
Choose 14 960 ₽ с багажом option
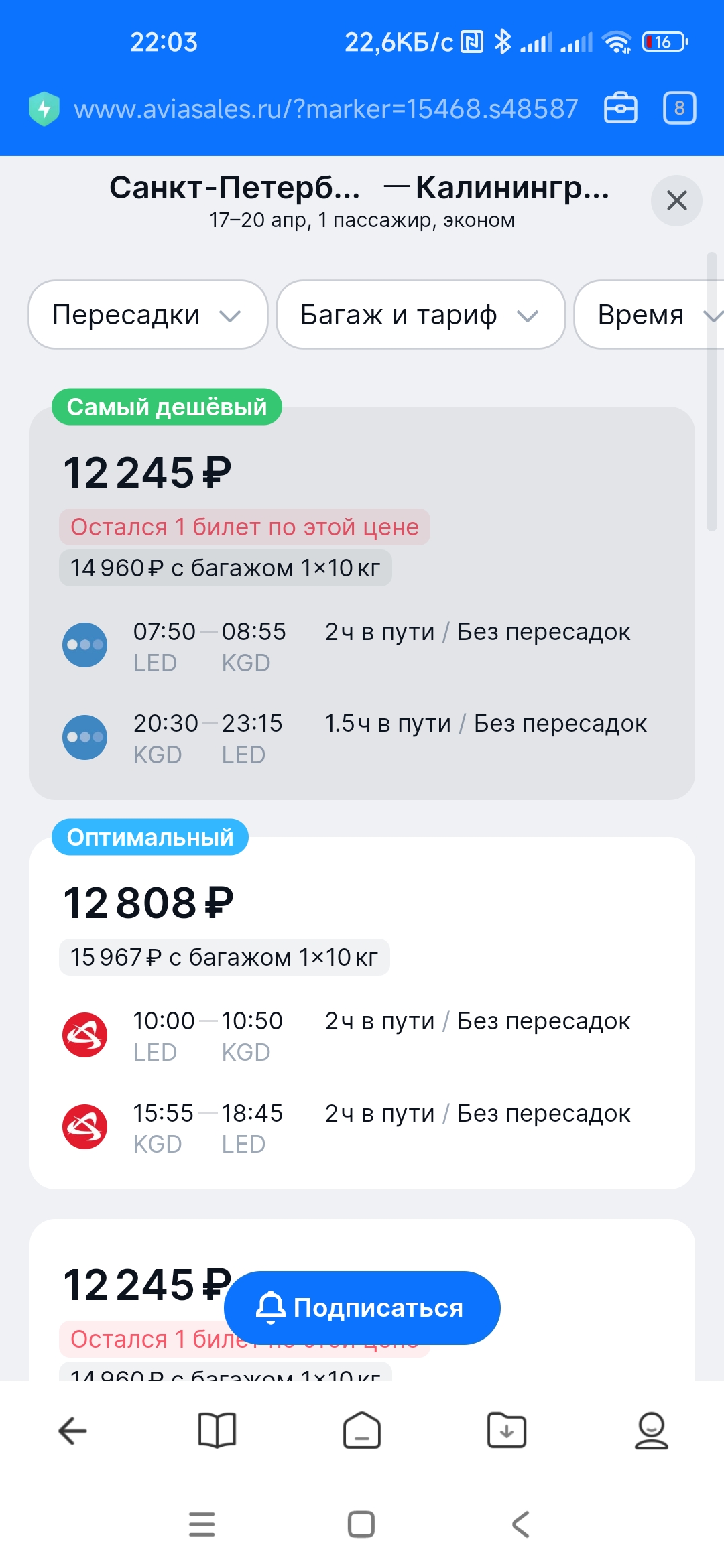[x=225, y=568]
